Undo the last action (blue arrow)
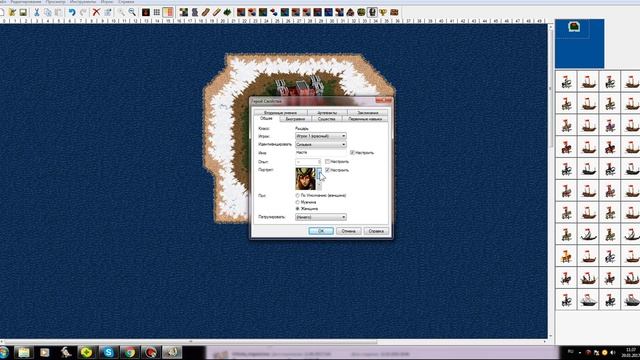This screenshot has height=360, width=640. click(72, 12)
